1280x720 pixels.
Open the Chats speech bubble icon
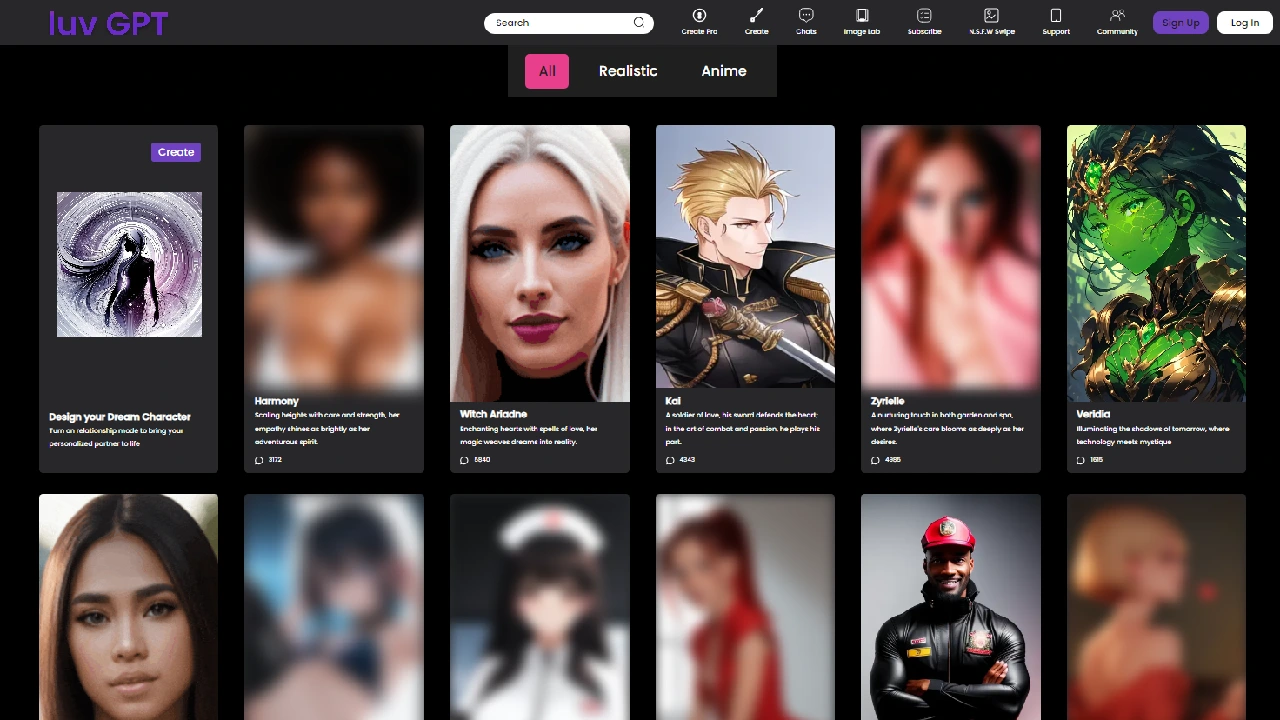point(806,16)
